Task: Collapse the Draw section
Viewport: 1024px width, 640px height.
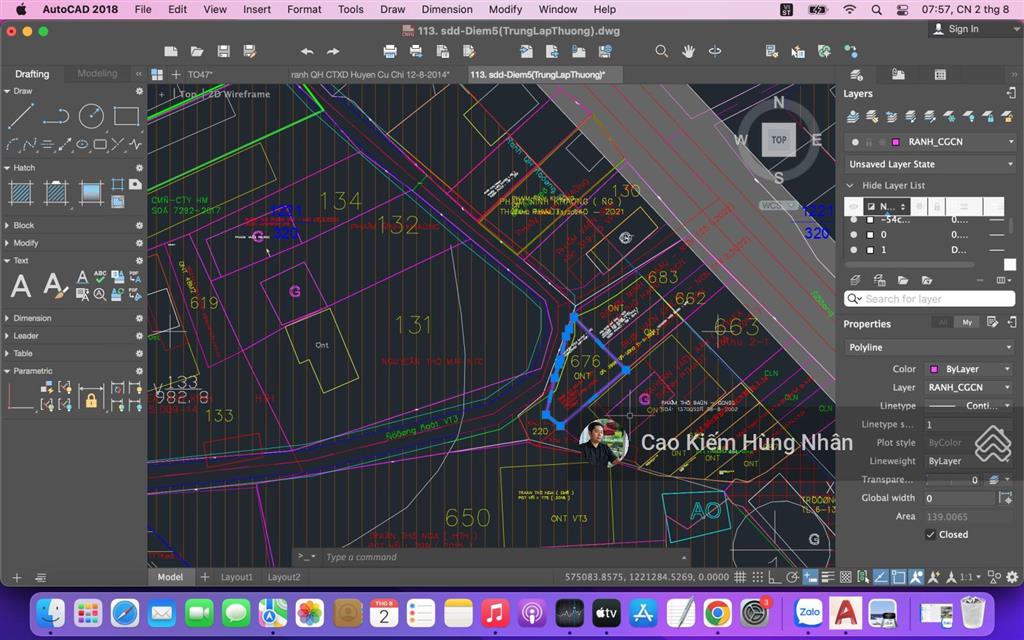Action: click(x=7, y=91)
